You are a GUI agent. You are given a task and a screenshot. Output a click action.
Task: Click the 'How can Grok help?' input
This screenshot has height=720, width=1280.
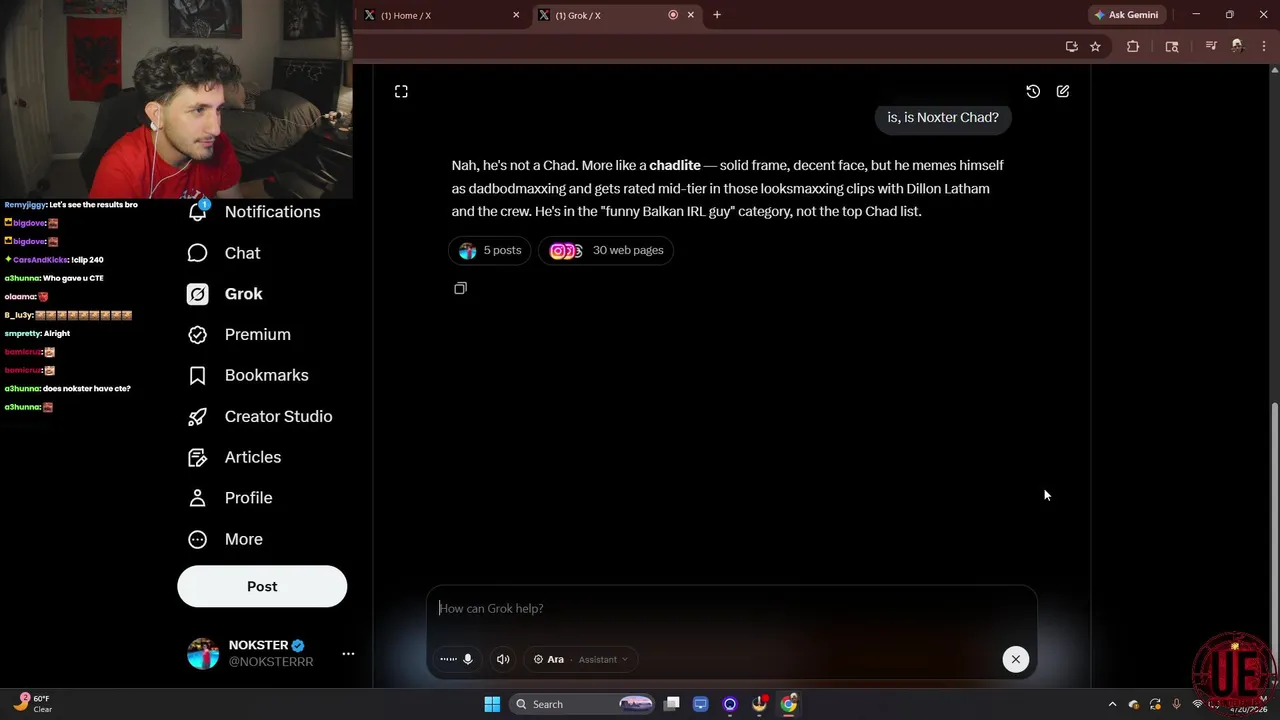[x=731, y=608]
